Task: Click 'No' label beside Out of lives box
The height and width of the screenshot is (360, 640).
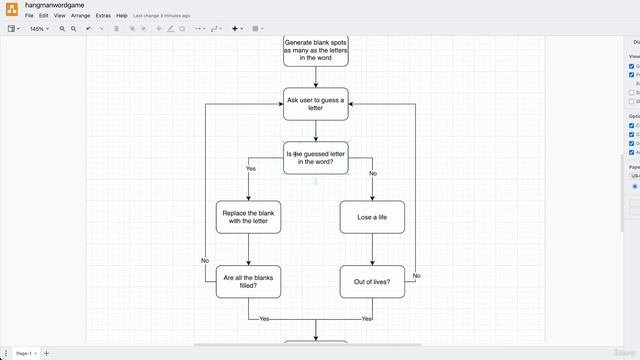Action: click(x=416, y=276)
